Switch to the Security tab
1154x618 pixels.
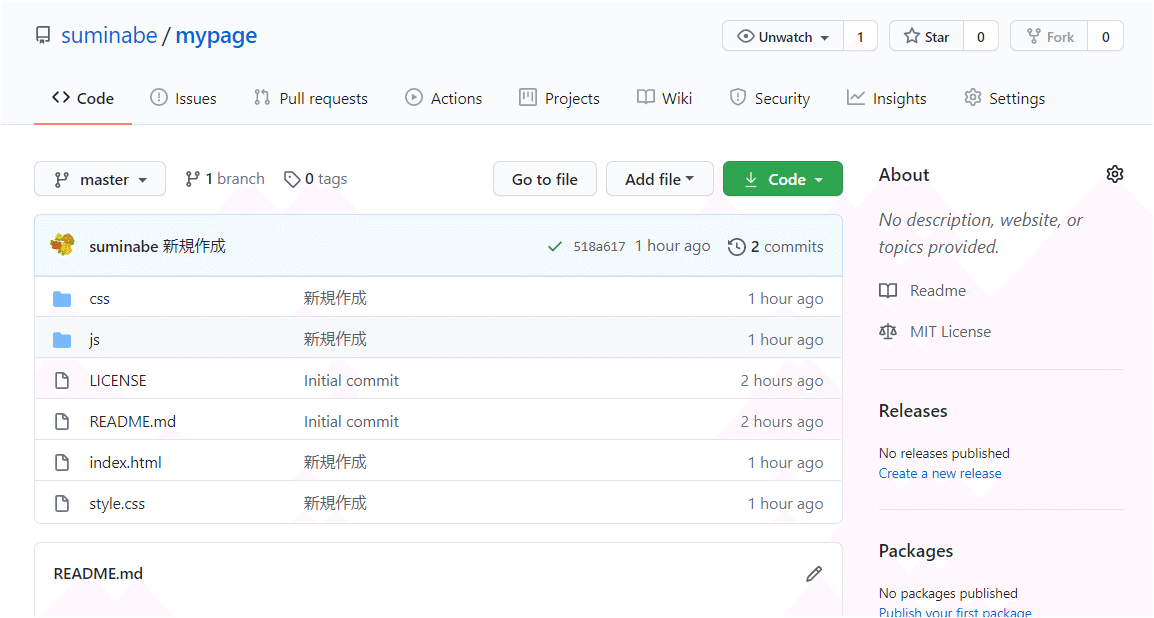click(770, 98)
